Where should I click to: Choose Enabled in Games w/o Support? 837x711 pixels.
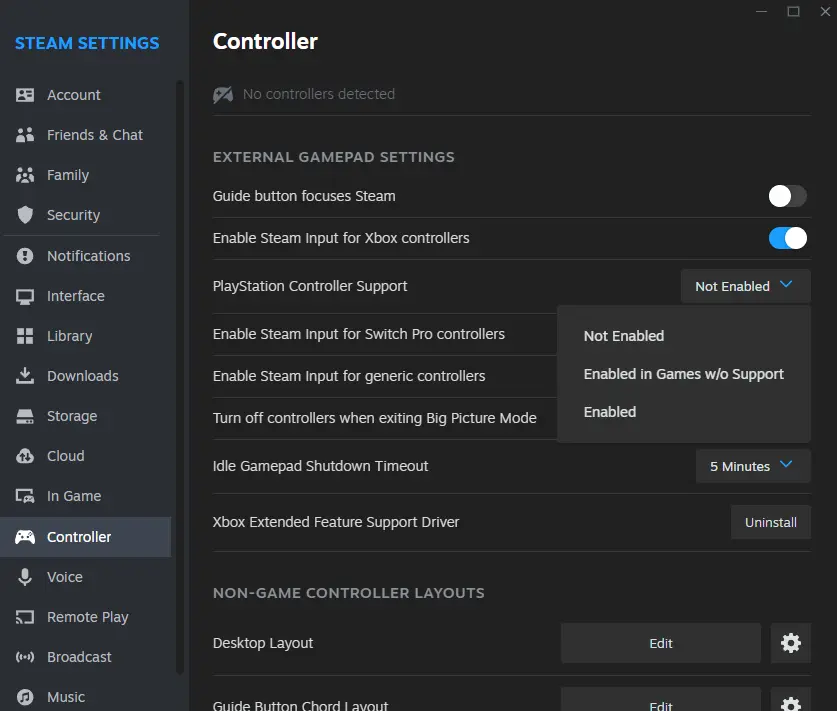[x=684, y=374]
